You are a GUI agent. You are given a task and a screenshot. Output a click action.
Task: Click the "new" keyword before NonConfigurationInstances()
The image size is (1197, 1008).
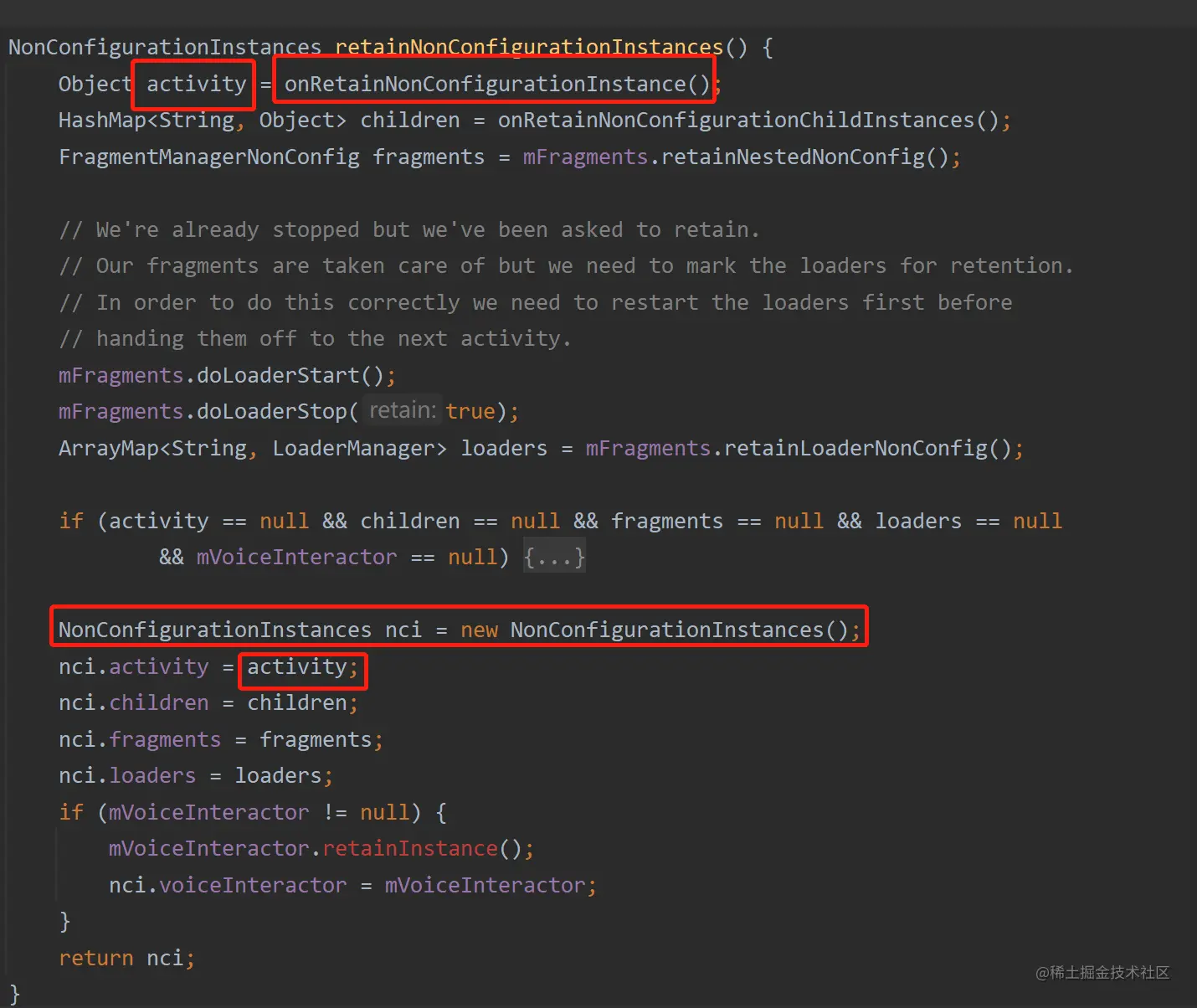[479, 630]
